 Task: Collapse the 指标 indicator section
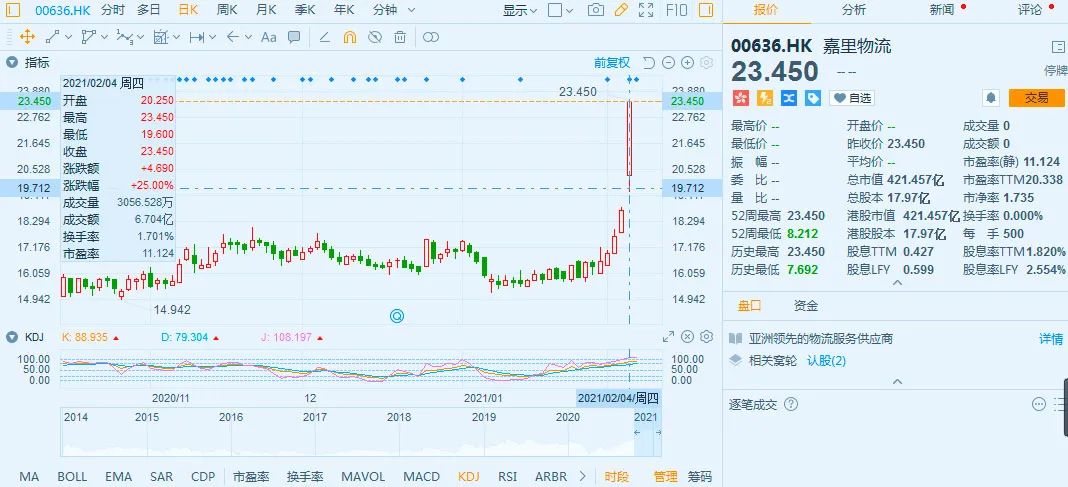[12, 63]
